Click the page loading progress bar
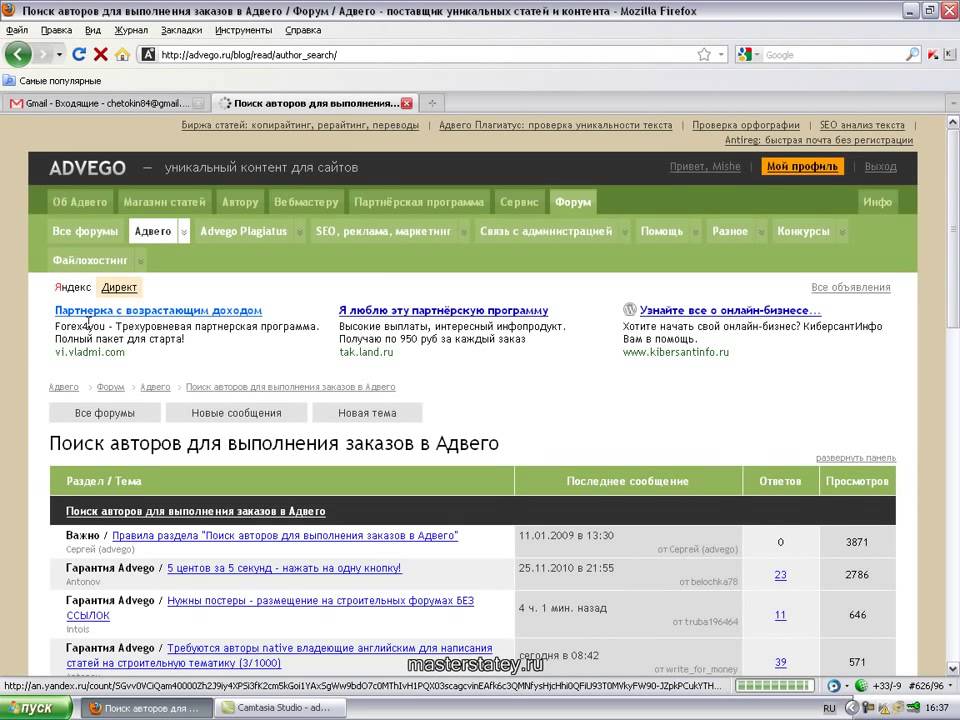960x720 pixels. [x=776, y=686]
